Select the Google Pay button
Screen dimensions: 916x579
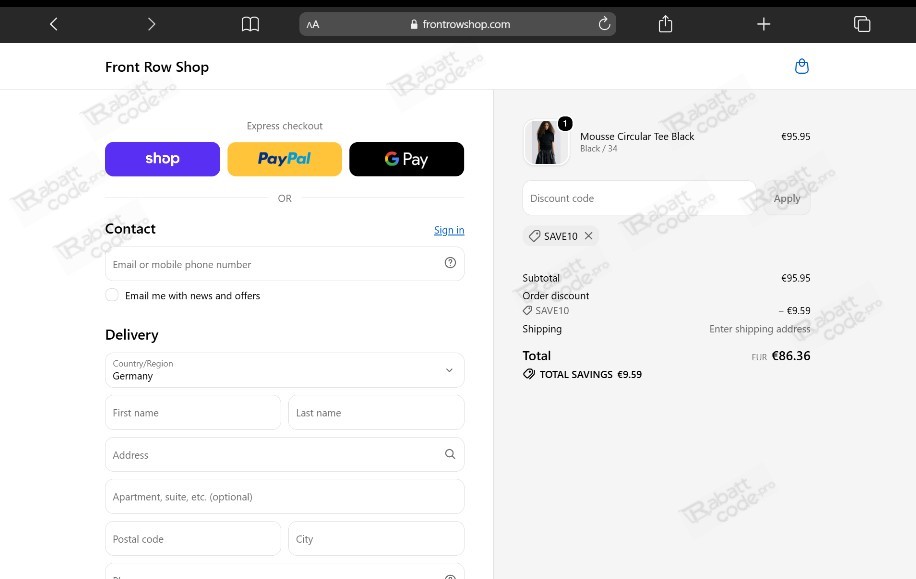pos(407,159)
